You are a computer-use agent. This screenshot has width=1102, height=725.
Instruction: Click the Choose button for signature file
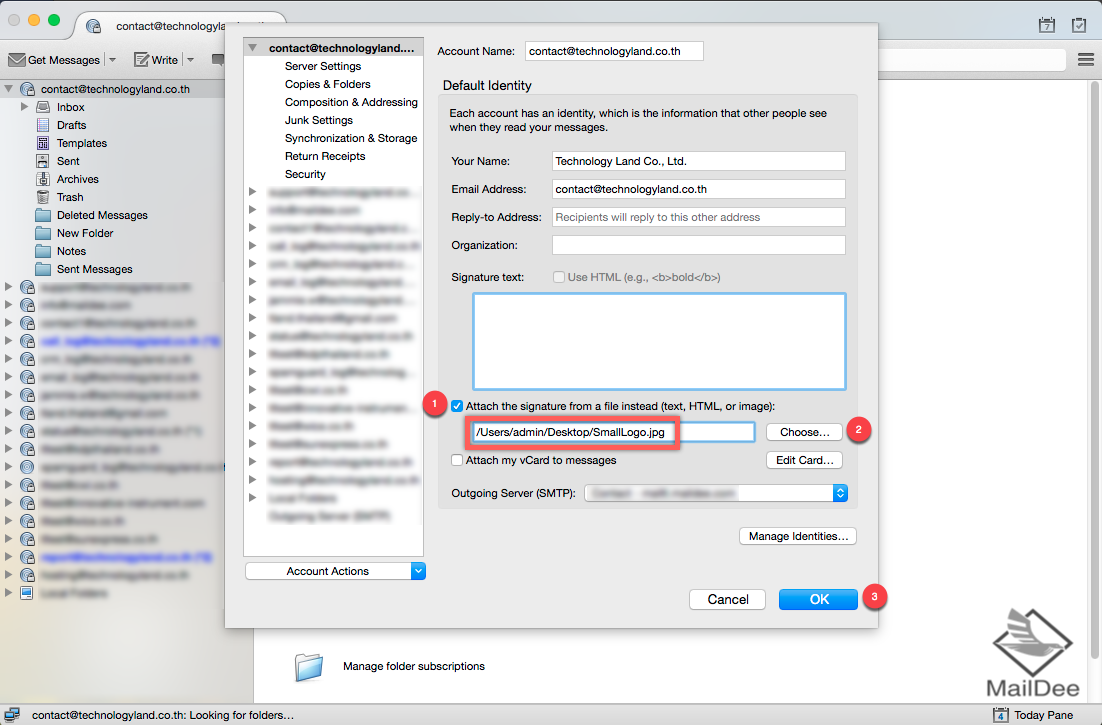pyautogui.click(x=804, y=432)
